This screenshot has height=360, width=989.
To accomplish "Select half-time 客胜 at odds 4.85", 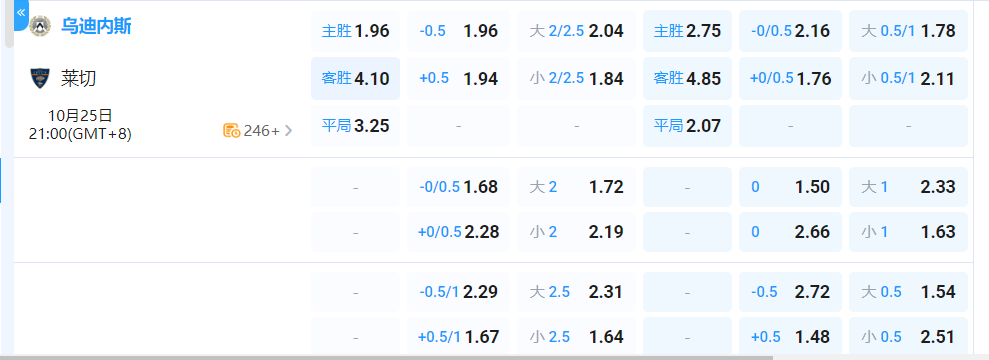I will pos(687,79).
